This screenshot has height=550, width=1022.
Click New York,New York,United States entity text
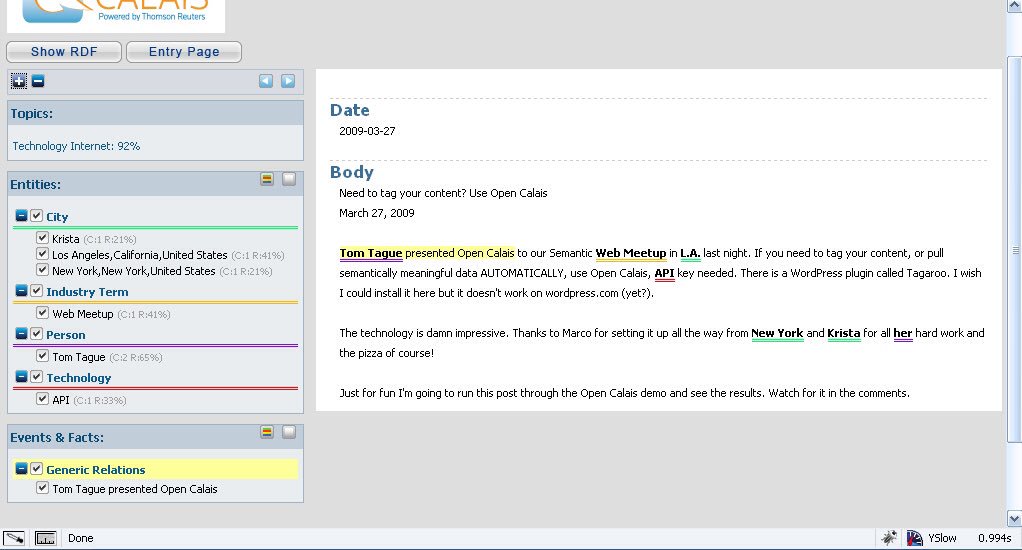pyautogui.click(x=134, y=271)
